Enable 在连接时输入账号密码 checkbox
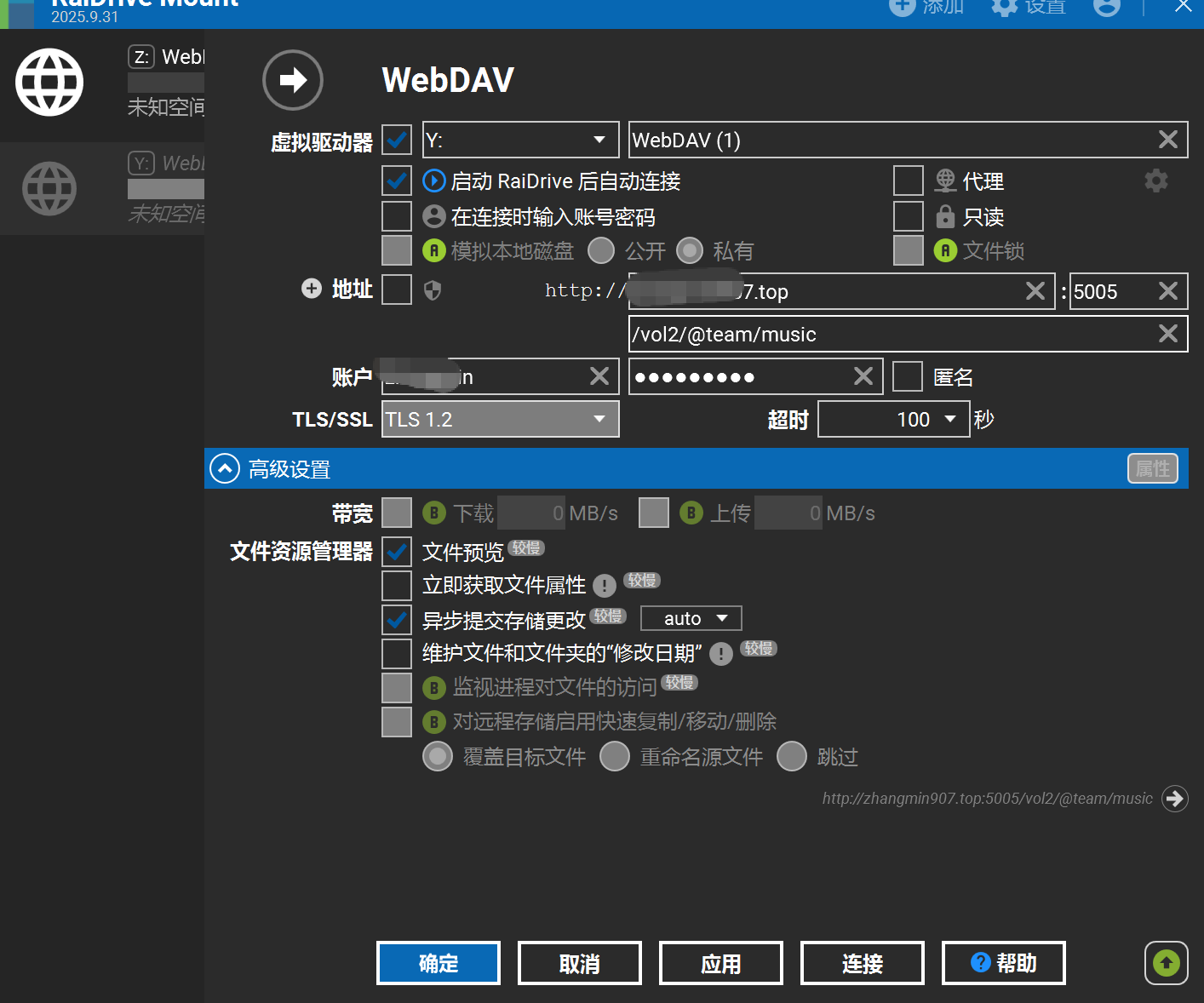1204x1003 pixels. point(397,216)
